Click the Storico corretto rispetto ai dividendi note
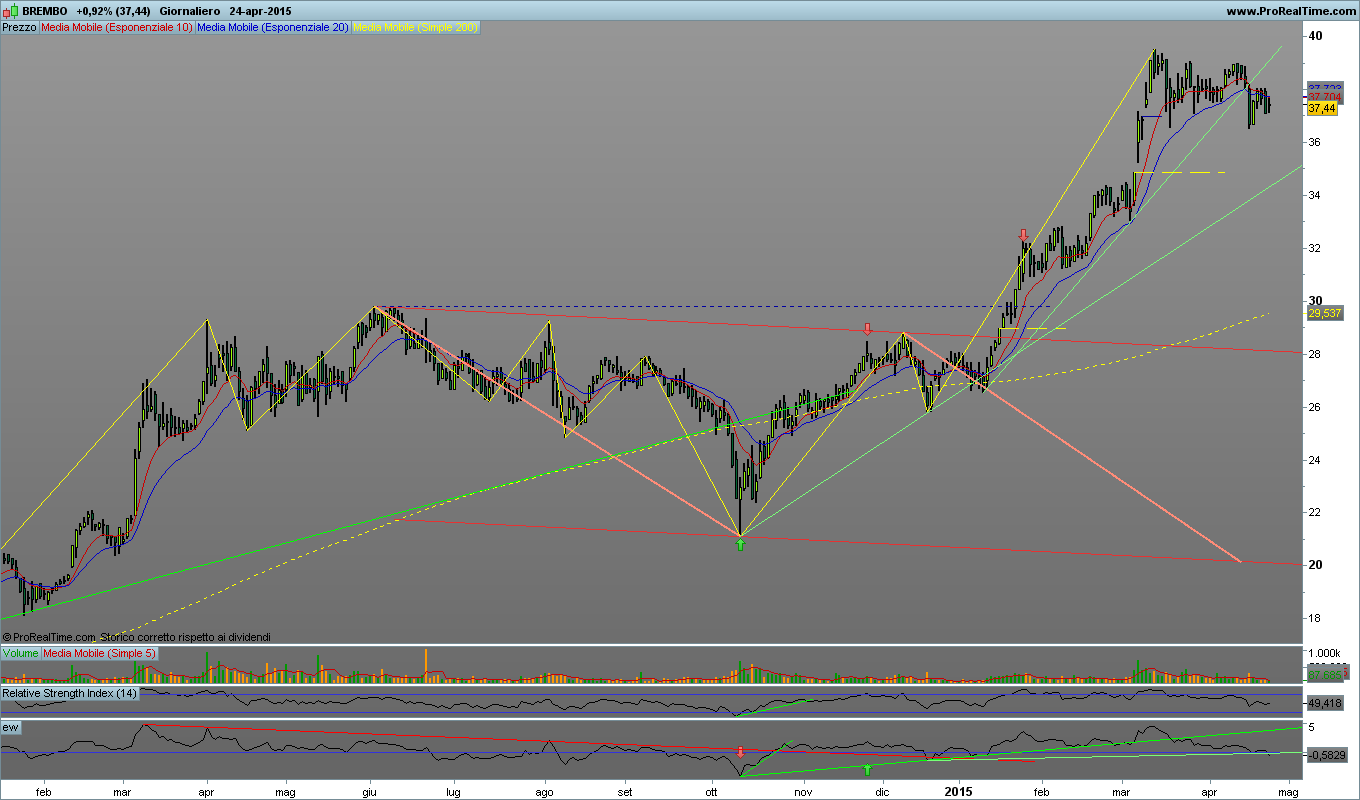 [185, 636]
